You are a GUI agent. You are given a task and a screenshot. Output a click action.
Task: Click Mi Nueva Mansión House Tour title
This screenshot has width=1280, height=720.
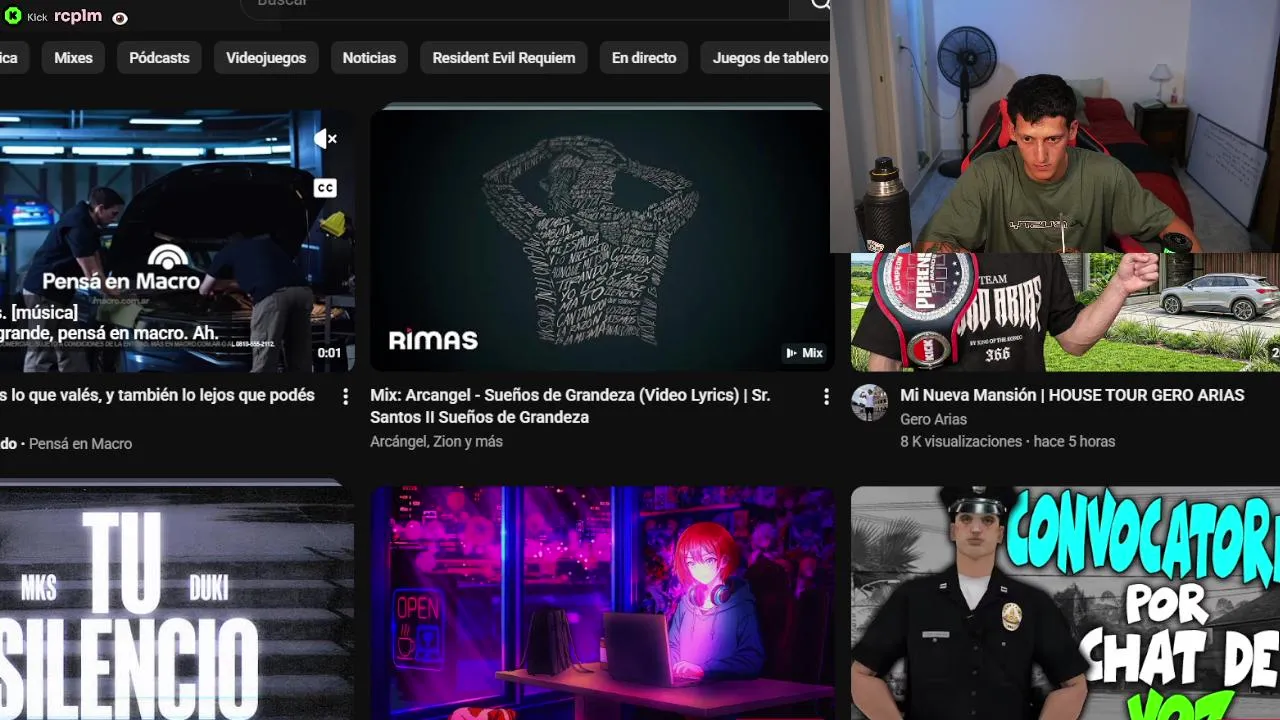coord(1072,395)
